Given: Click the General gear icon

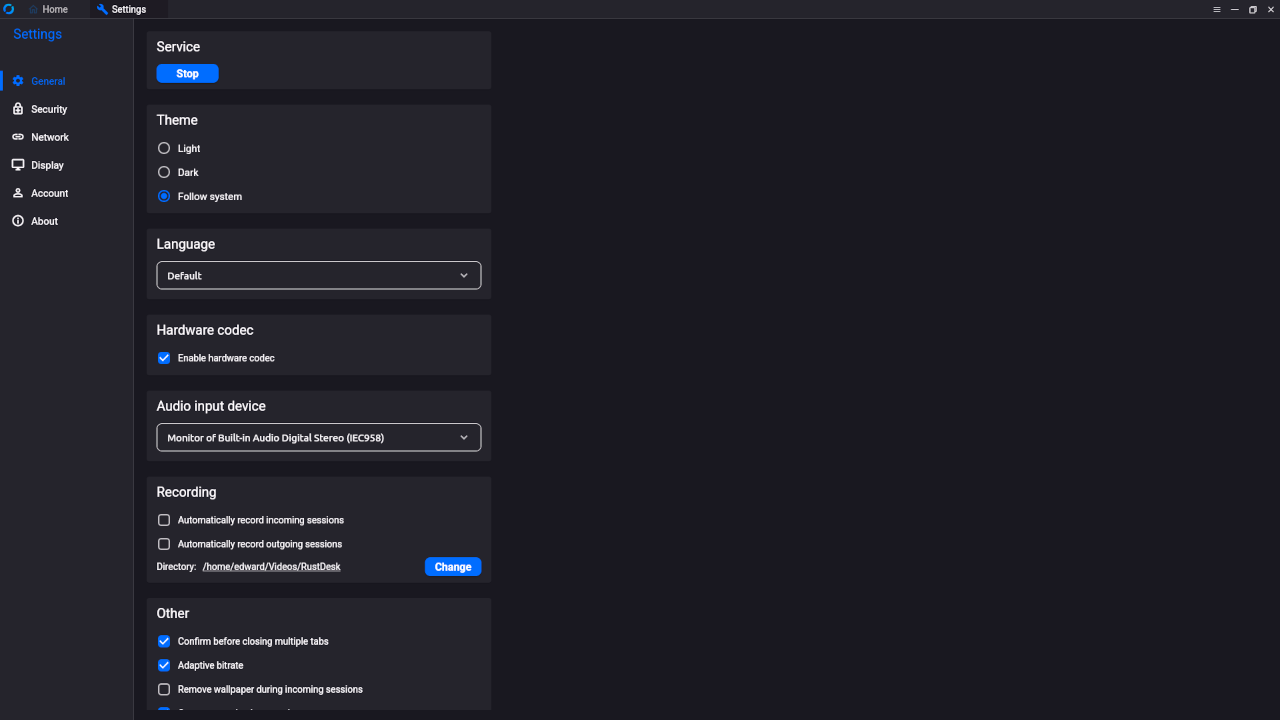Looking at the screenshot, I should pyautogui.click(x=18, y=81).
